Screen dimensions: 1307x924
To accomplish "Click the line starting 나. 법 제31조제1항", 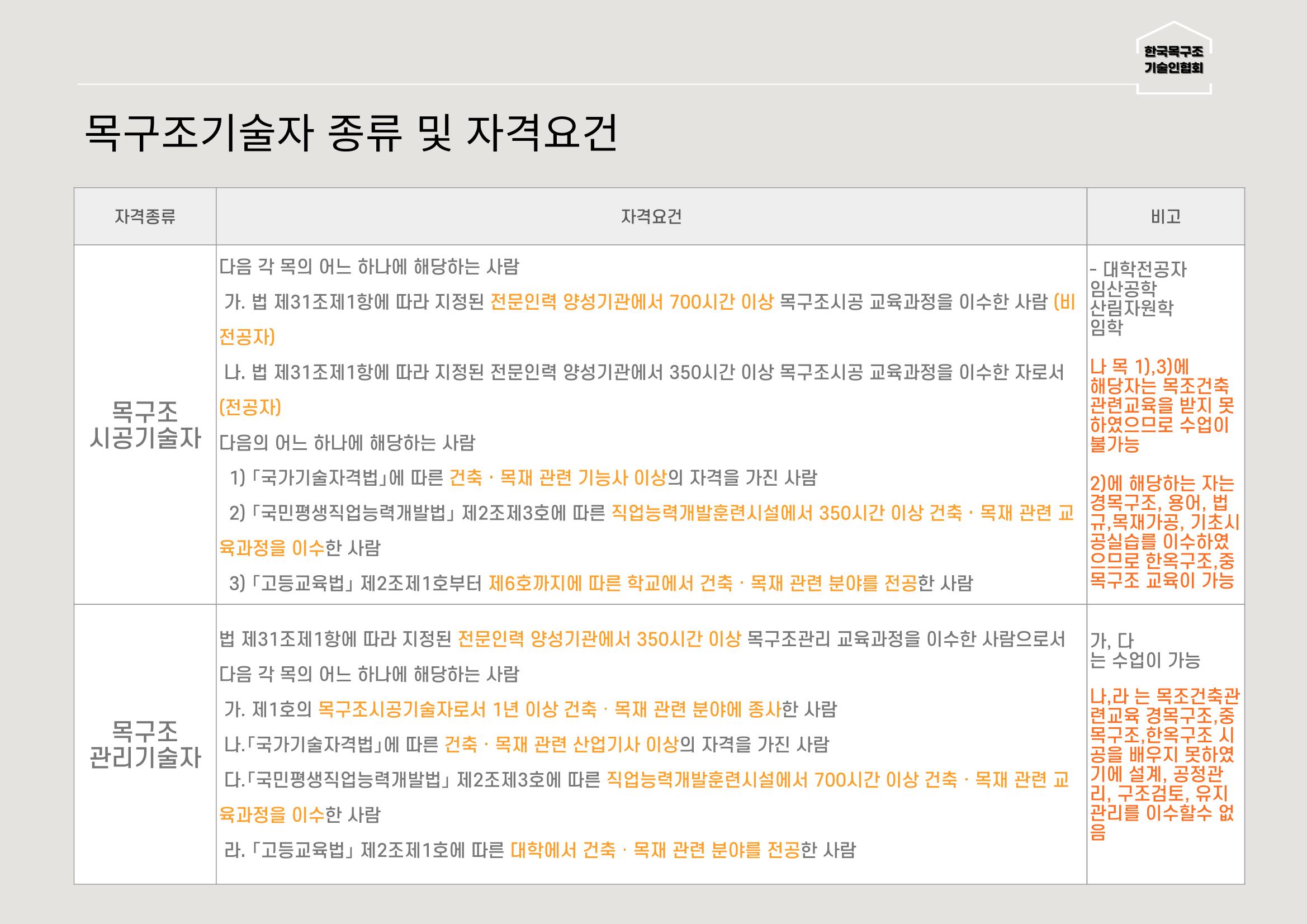I will click(643, 372).
